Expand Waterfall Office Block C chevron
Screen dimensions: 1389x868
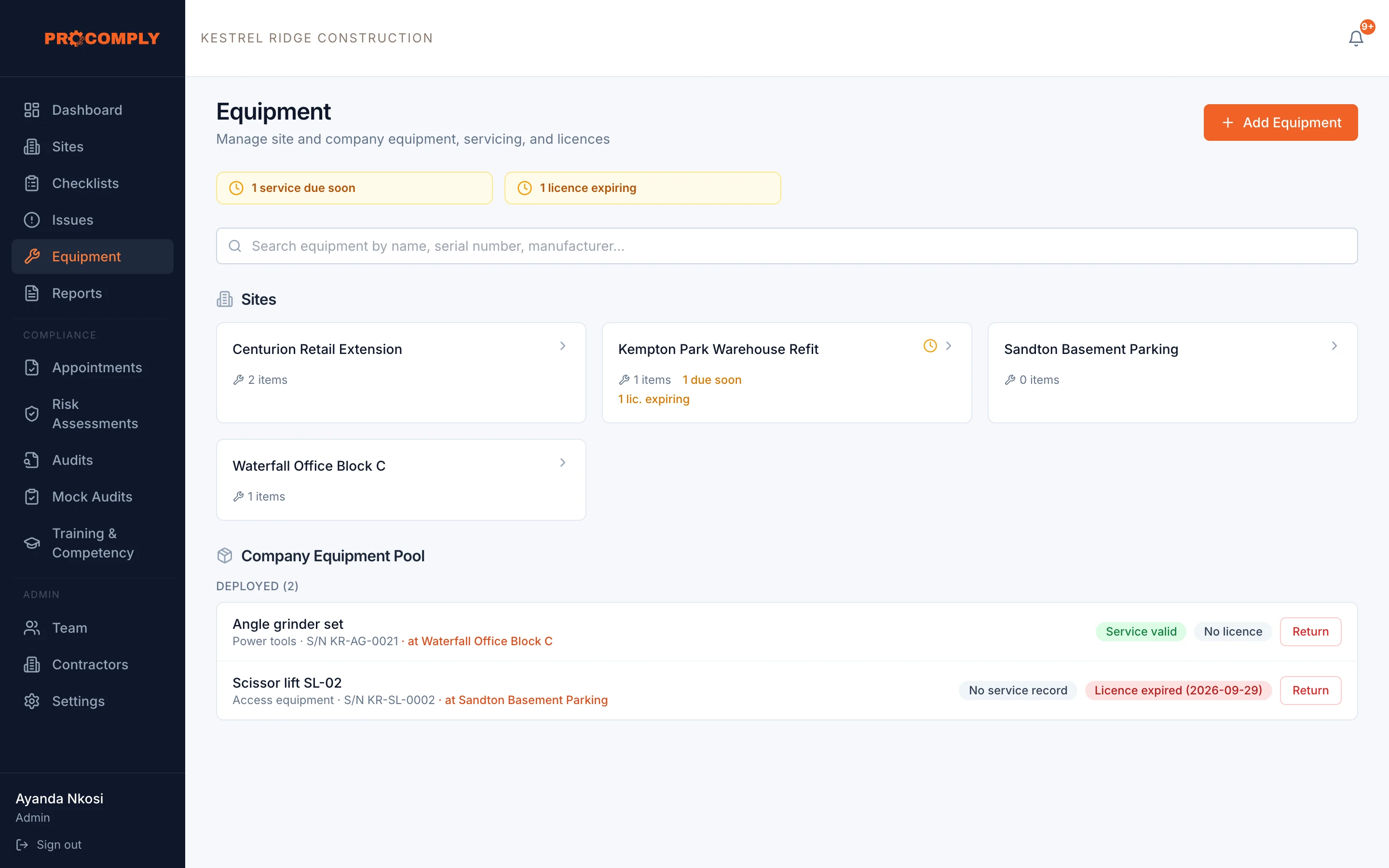click(562, 462)
